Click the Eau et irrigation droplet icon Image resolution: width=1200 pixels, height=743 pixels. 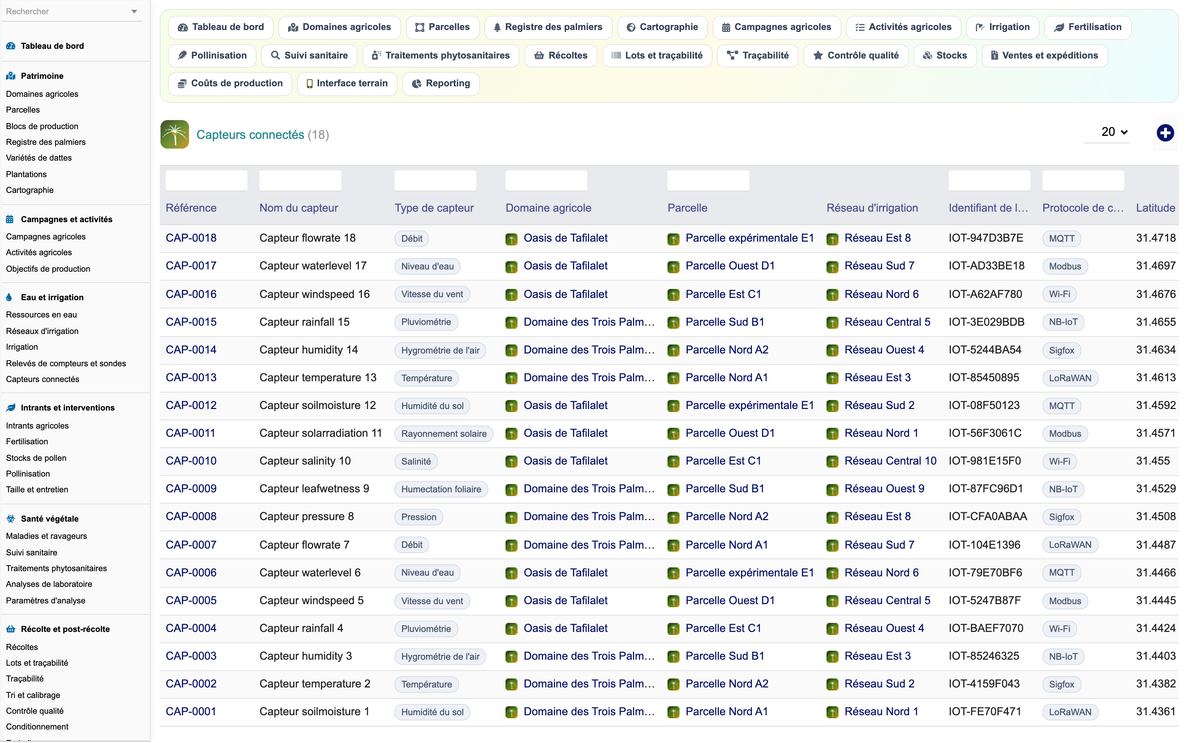point(10,297)
